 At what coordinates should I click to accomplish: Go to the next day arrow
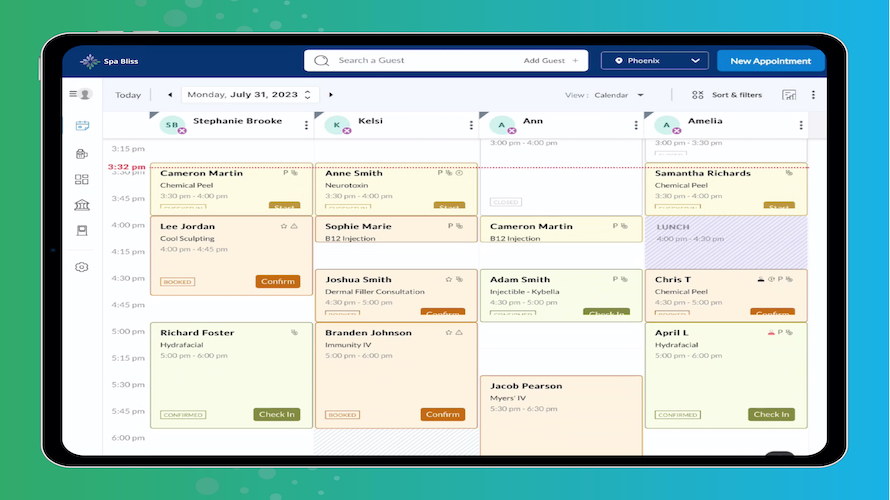pyautogui.click(x=331, y=95)
